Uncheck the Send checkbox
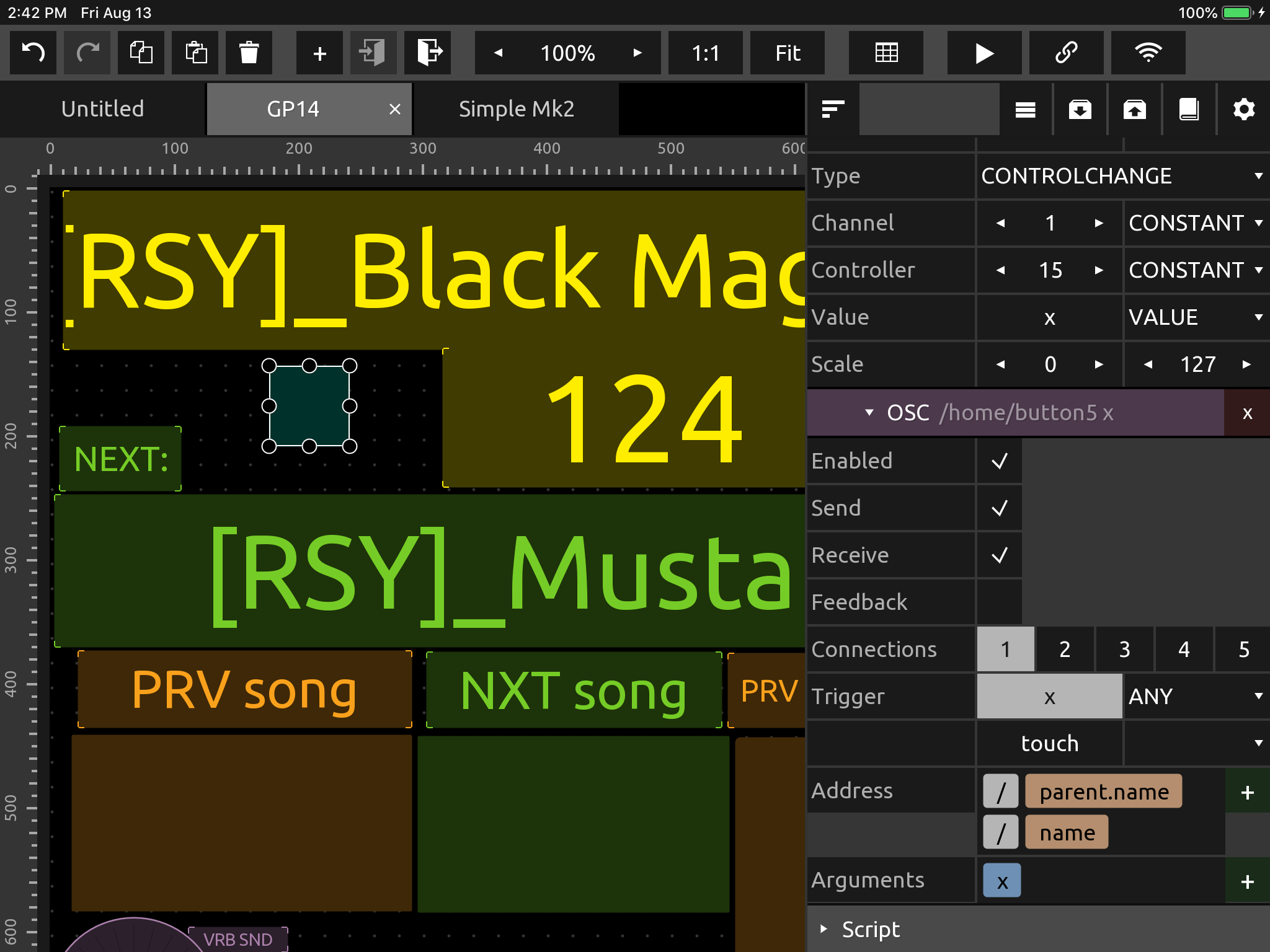Screen dimensions: 1270x952 (999, 508)
